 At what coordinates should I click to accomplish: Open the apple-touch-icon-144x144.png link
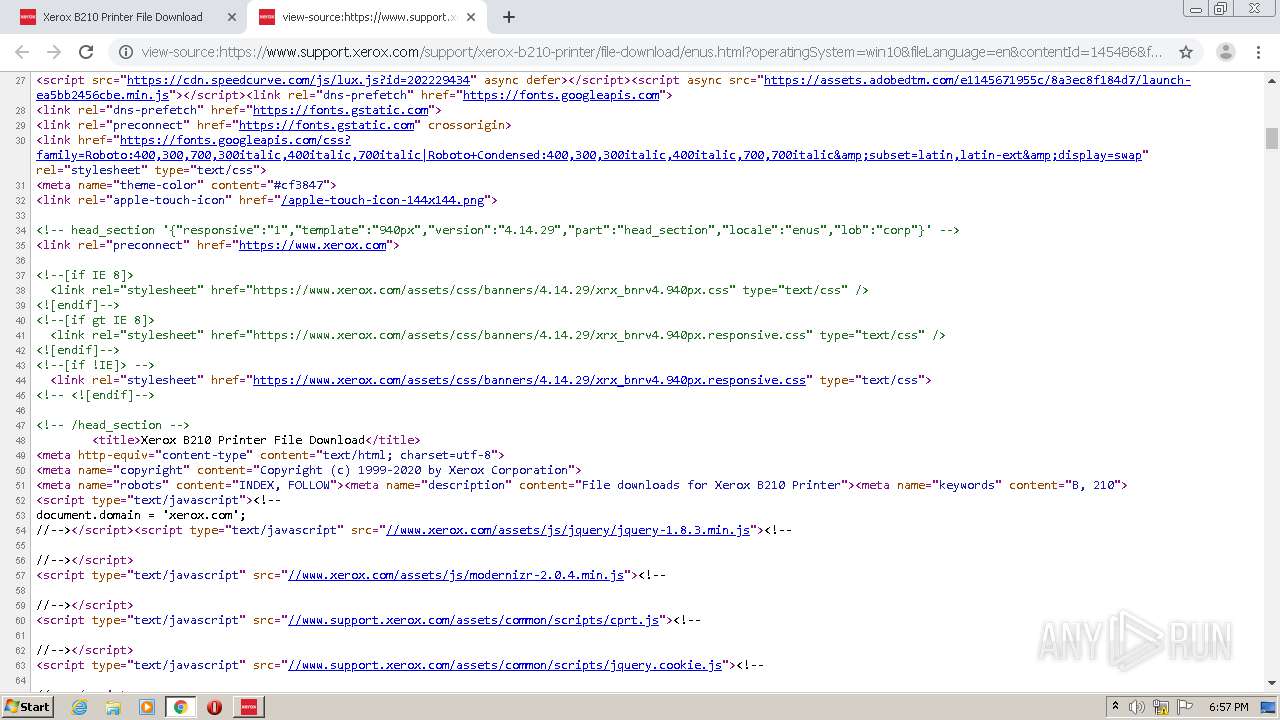pos(382,200)
